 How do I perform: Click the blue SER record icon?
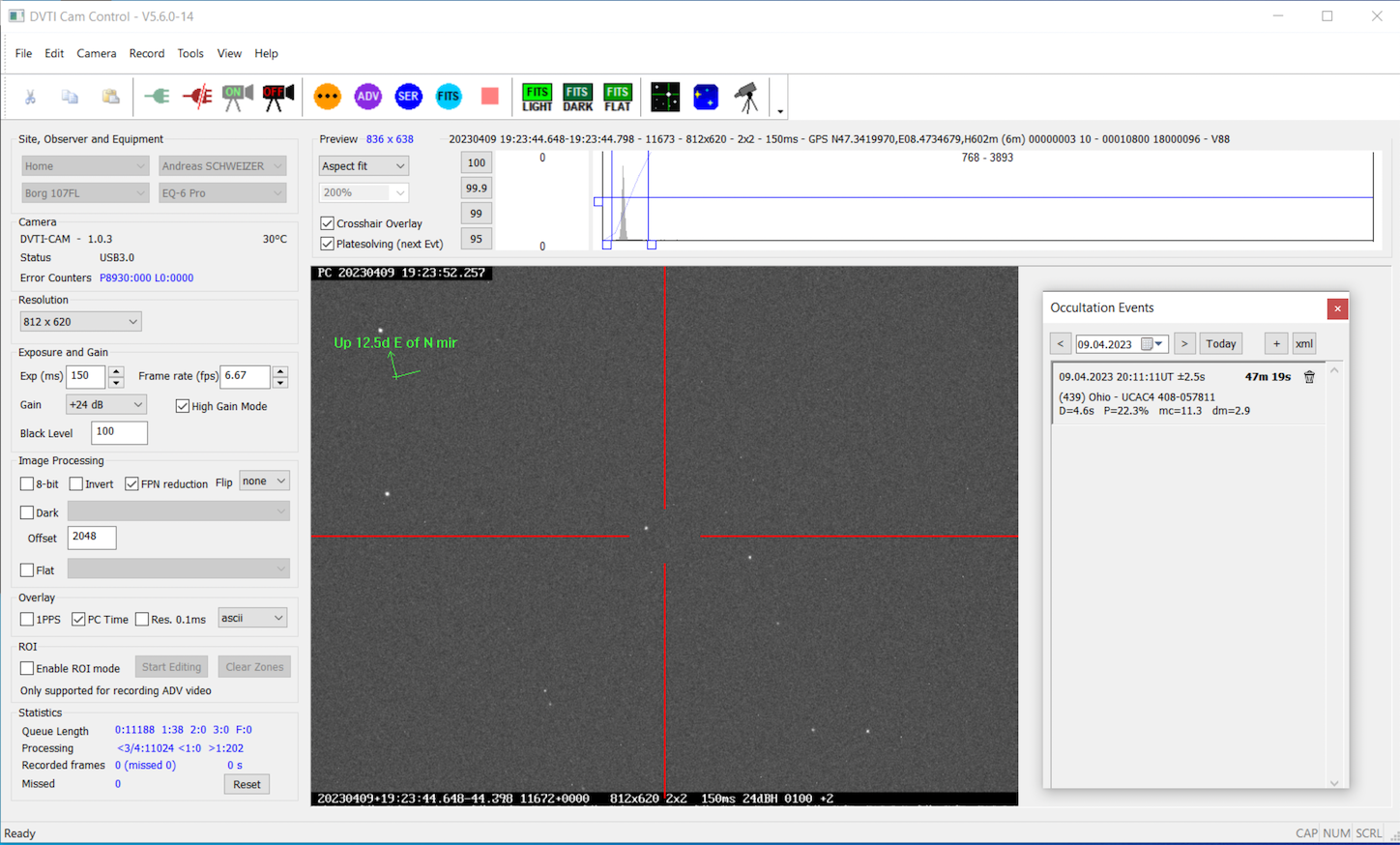click(408, 97)
